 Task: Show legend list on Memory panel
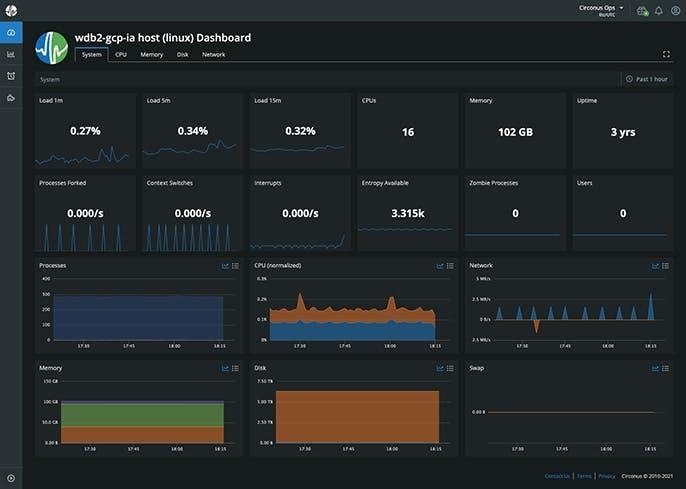pos(235,368)
